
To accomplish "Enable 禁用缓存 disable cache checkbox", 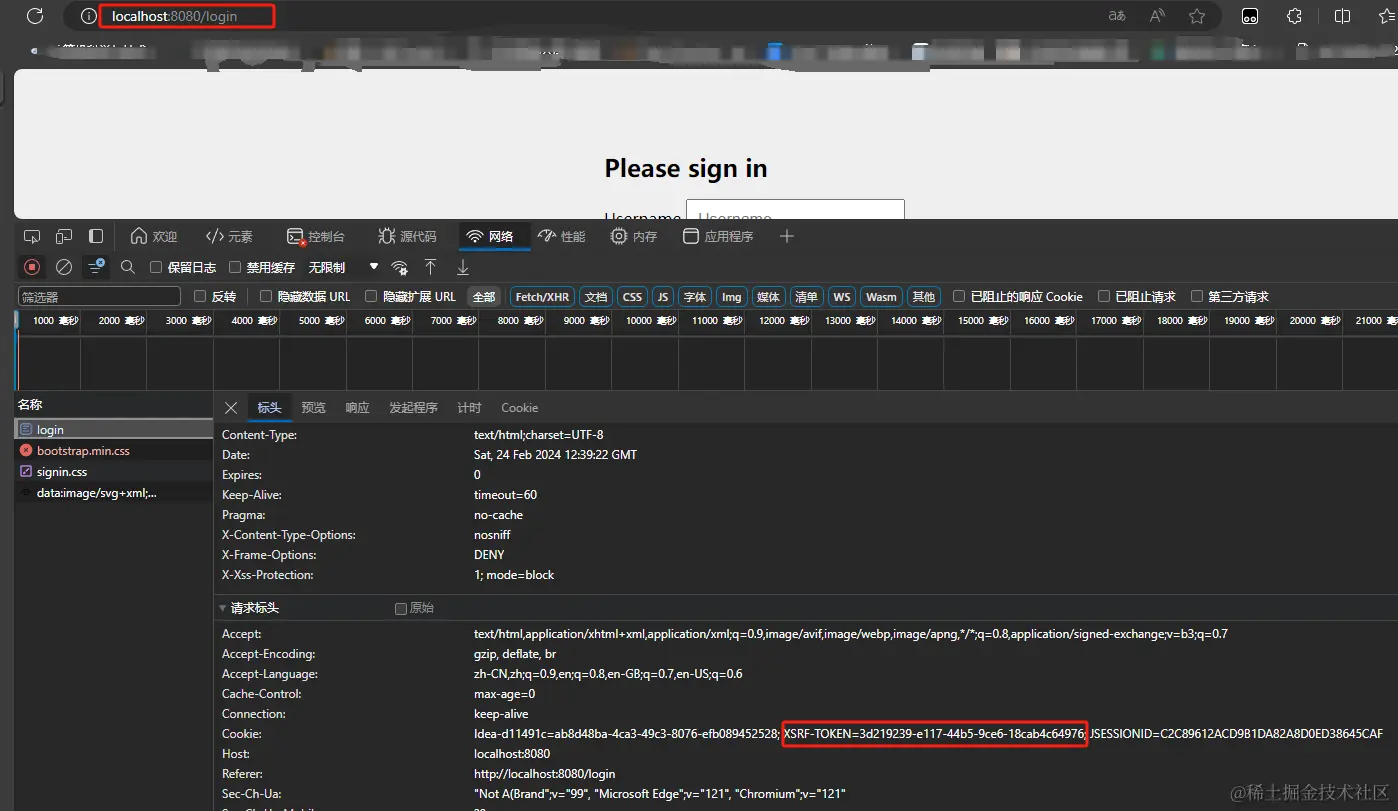I will (x=235, y=267).
